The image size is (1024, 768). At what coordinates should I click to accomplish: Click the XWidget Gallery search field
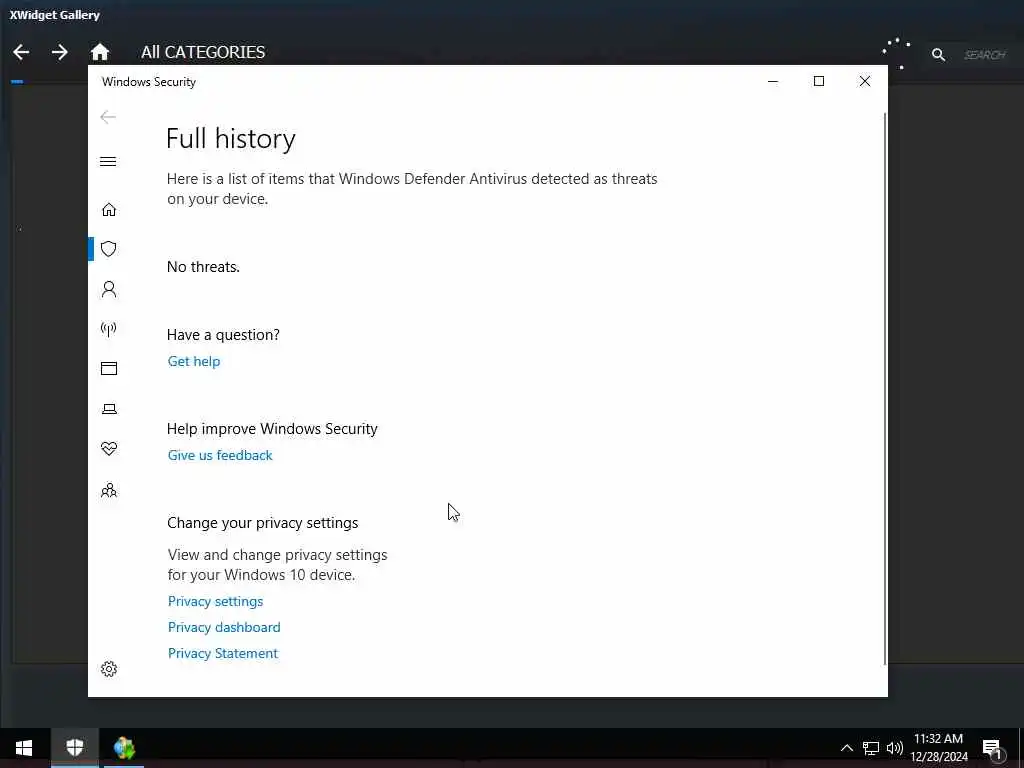(x=985, y=55)
